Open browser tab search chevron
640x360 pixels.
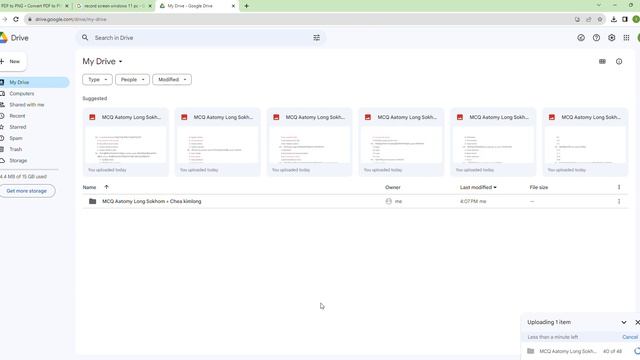pos(599,5)
